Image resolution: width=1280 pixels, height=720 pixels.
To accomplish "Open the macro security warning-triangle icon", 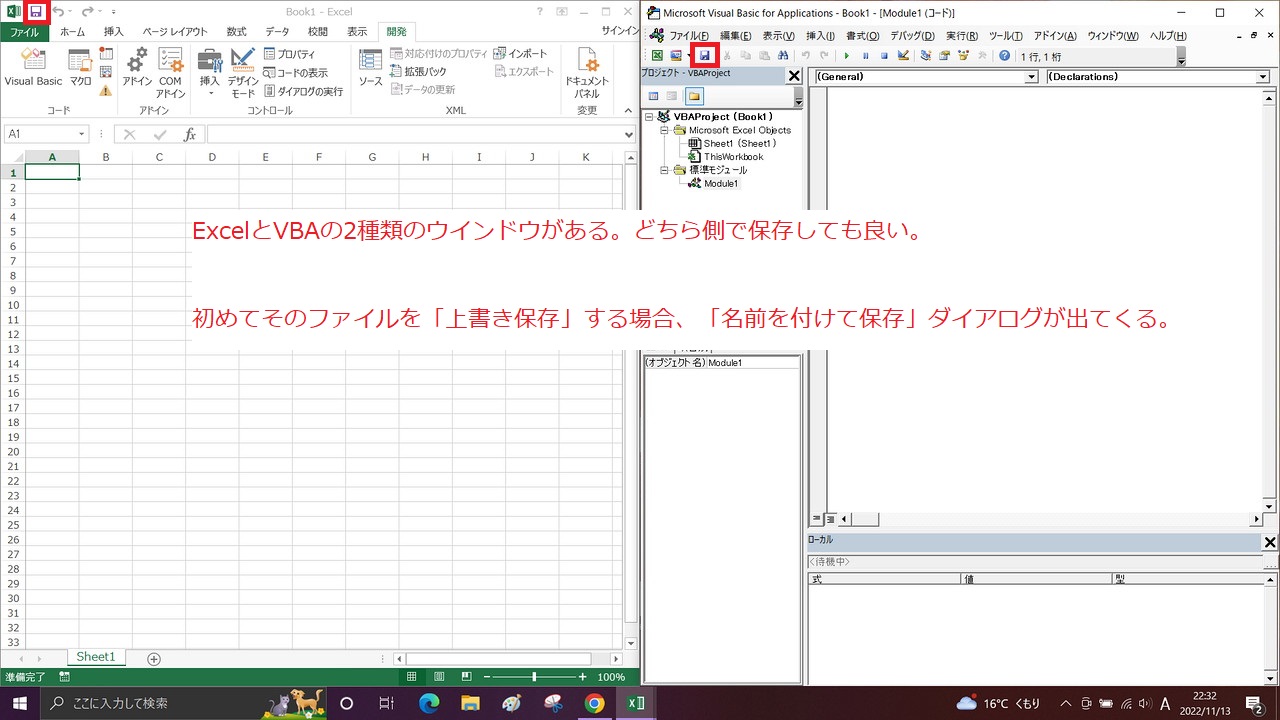I will pyautogui.click(x=106, y=90).
